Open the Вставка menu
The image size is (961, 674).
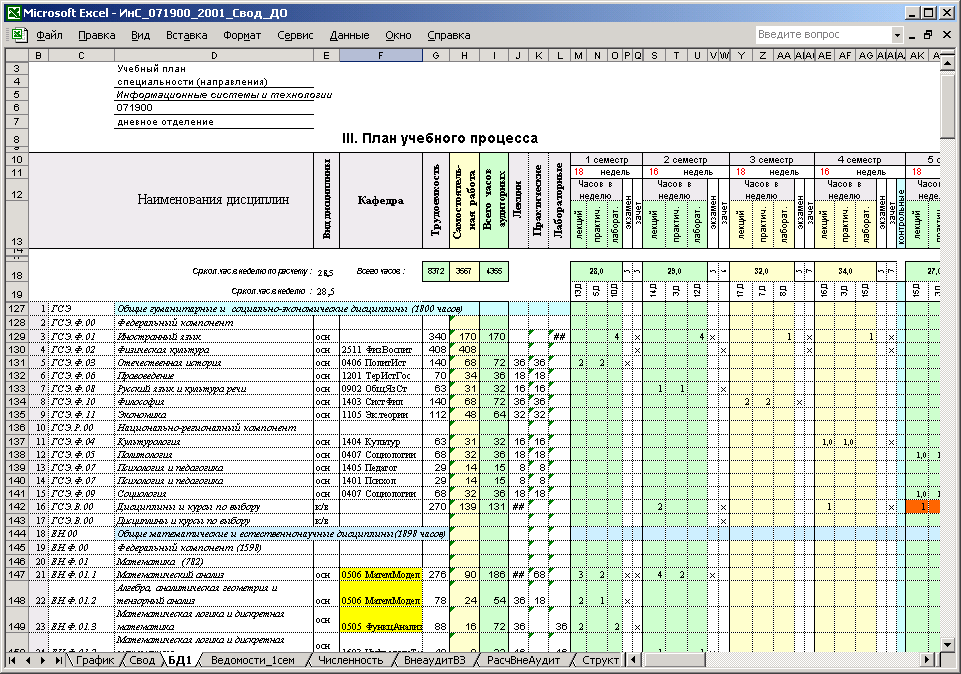(186, 35)
